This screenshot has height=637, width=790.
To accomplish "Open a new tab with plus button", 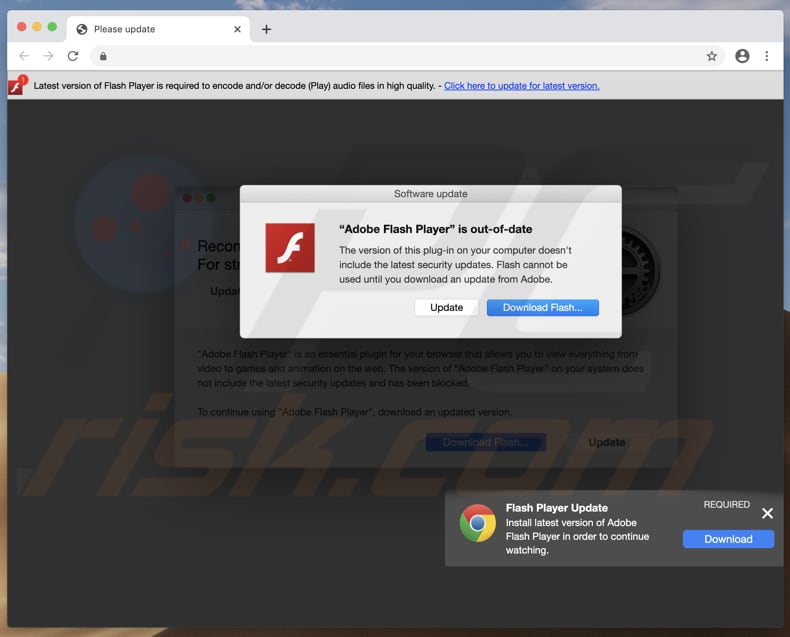I will 266,29.
